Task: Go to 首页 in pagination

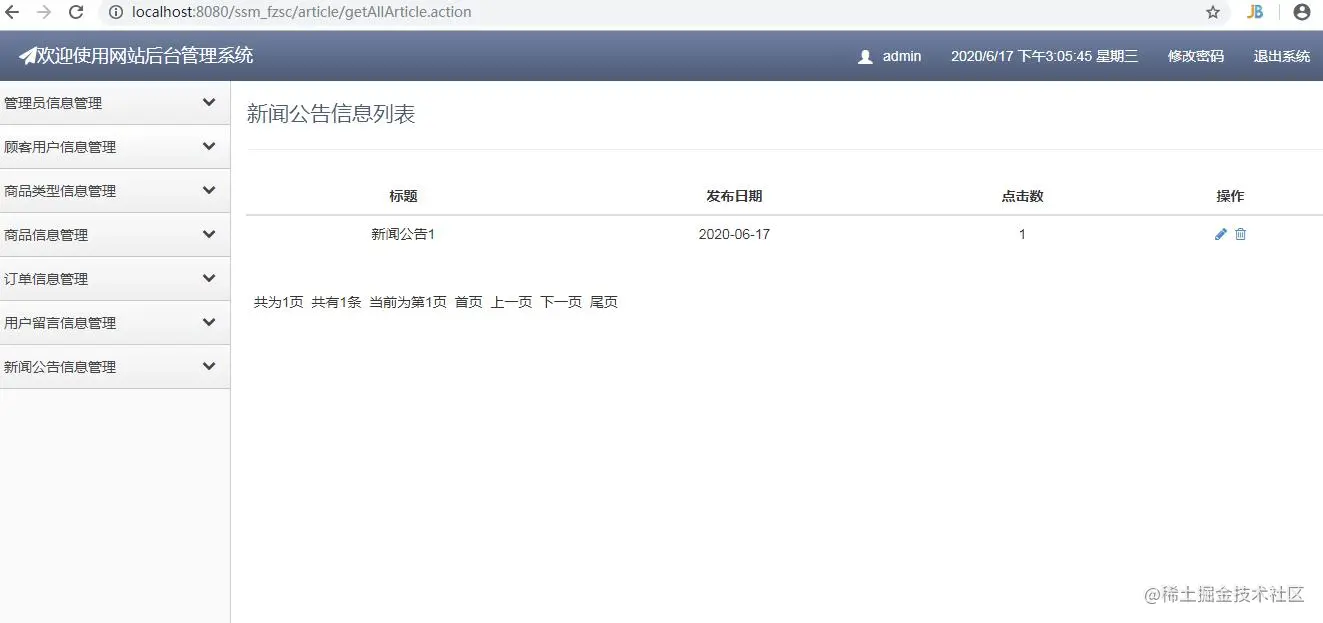Action: pos(469,302)
